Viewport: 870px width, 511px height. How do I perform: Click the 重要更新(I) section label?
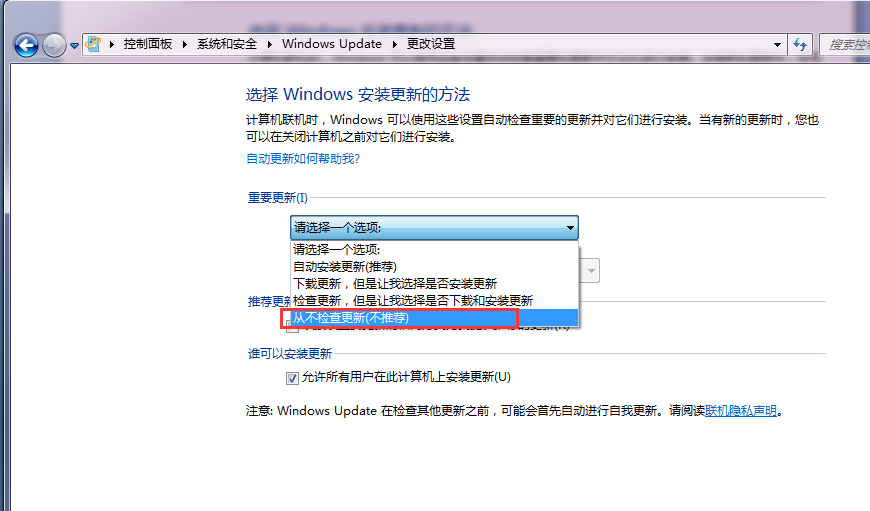pyautogui.click(x=277, y=198)
